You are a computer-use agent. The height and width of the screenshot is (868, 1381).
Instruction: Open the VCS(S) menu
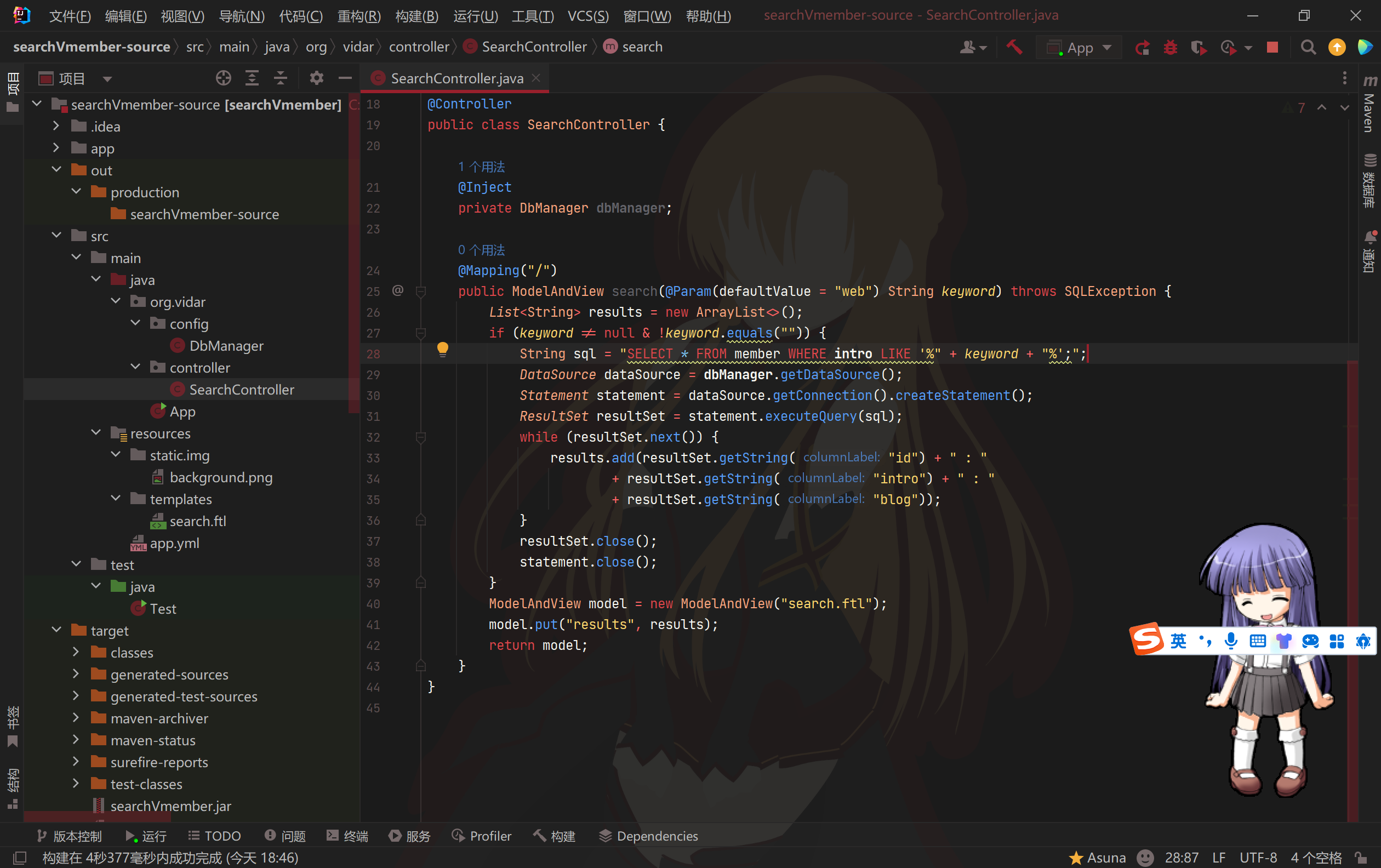coord(588,16)
